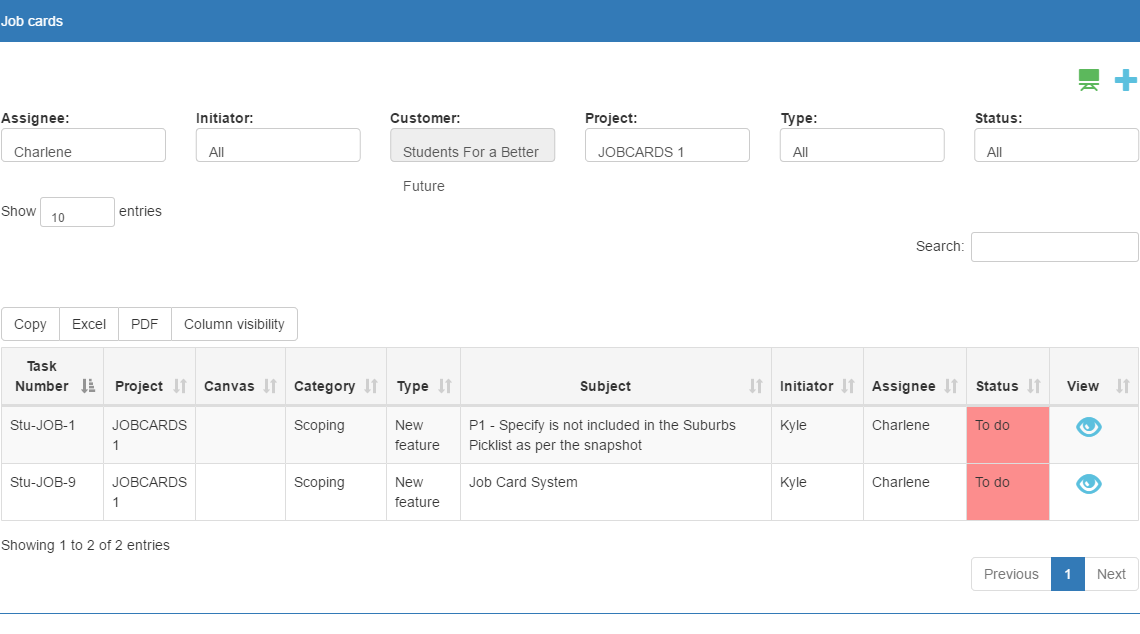Click the Stu-JOB-9 task number cell
This screenshot has width=1140, height=634.
click(x=52, y=492)
